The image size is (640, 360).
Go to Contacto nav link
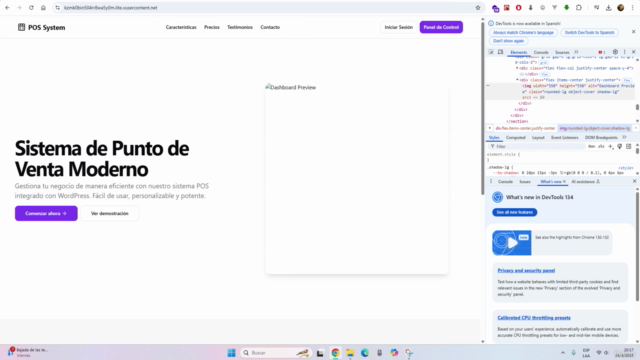click(270, 27)
